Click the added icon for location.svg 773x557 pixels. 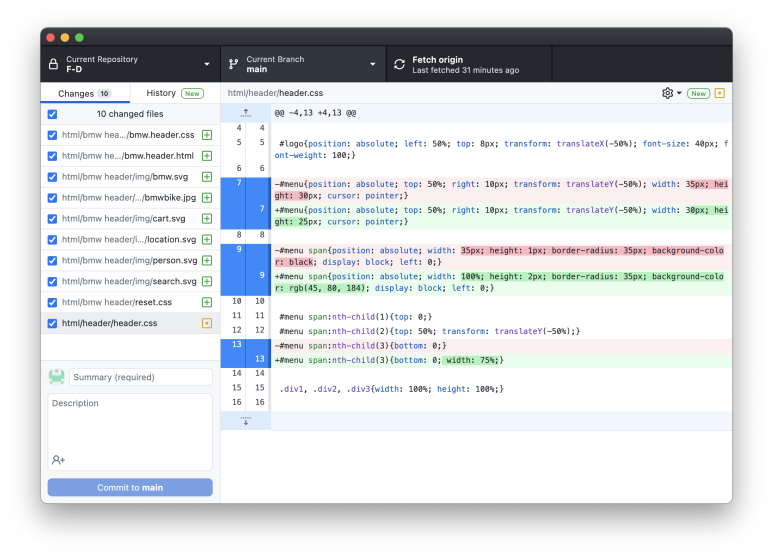(207, 240)
